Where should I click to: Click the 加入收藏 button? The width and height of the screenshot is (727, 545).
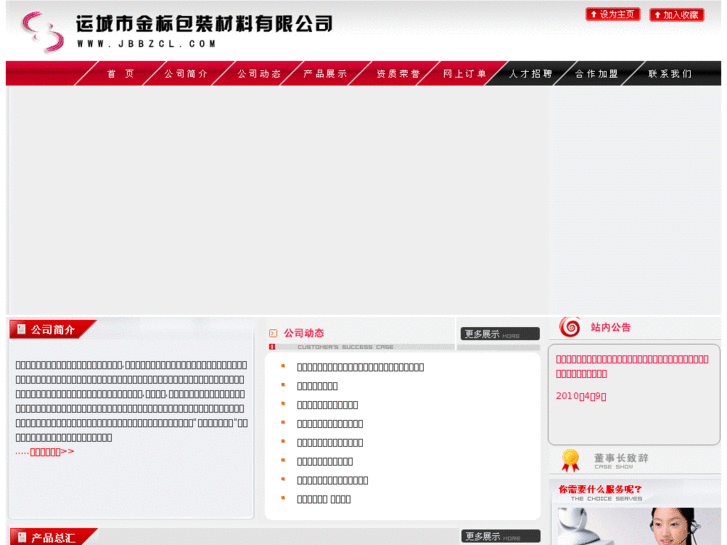tap(676, 15)
